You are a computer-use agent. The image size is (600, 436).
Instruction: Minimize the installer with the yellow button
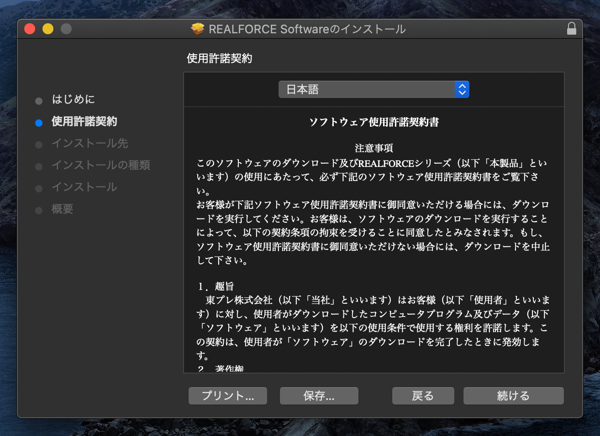(x=48, y=29)
